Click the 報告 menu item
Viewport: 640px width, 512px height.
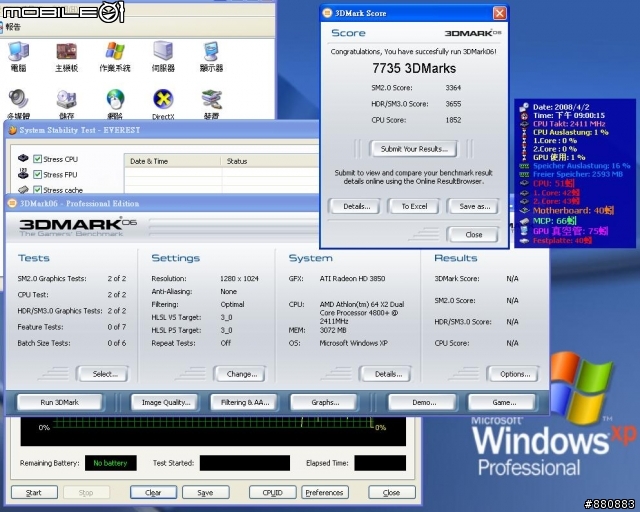13,27
